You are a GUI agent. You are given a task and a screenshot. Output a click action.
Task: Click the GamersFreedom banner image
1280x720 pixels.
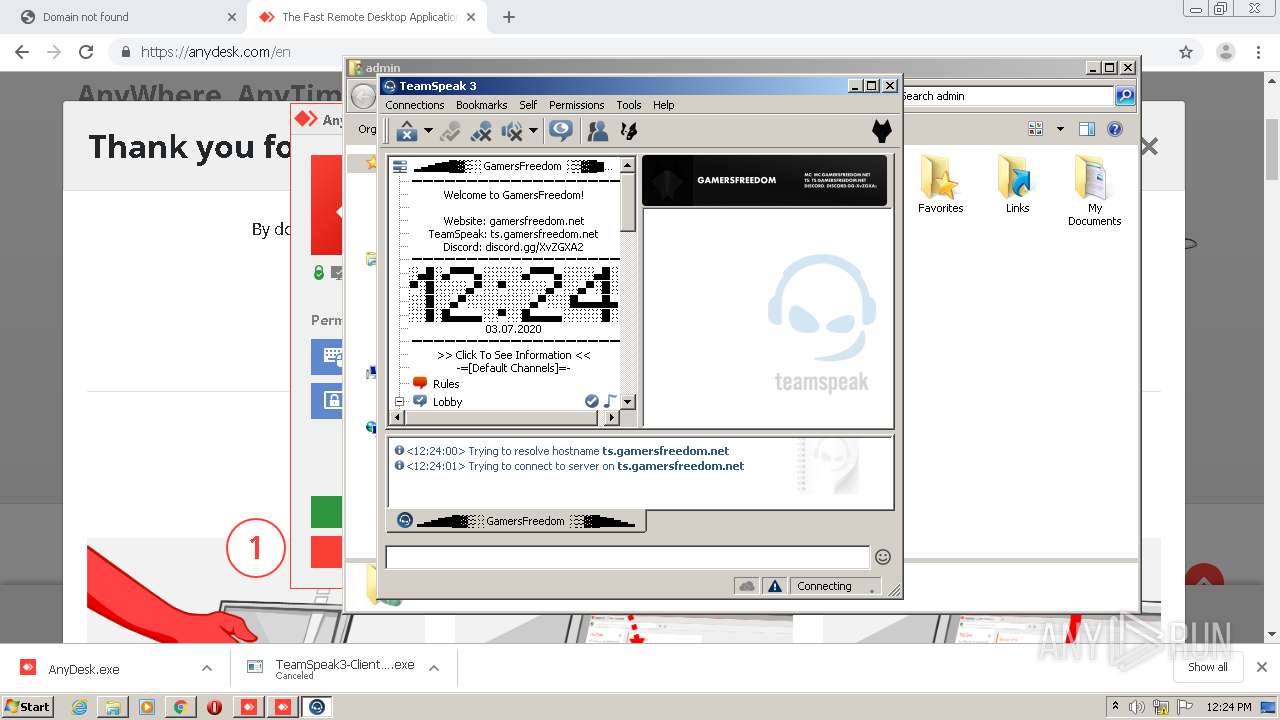point(764,180)
